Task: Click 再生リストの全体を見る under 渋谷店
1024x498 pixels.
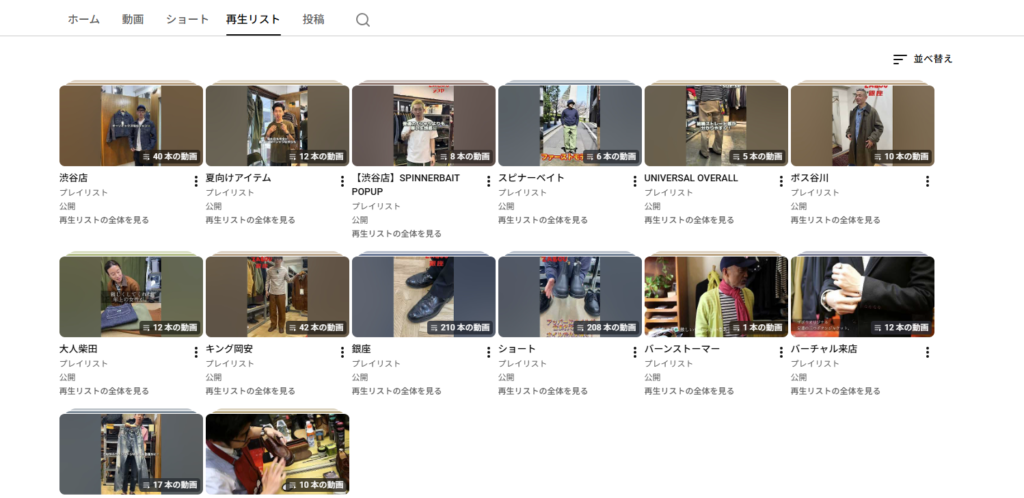Action: click(x=104, y=220)
